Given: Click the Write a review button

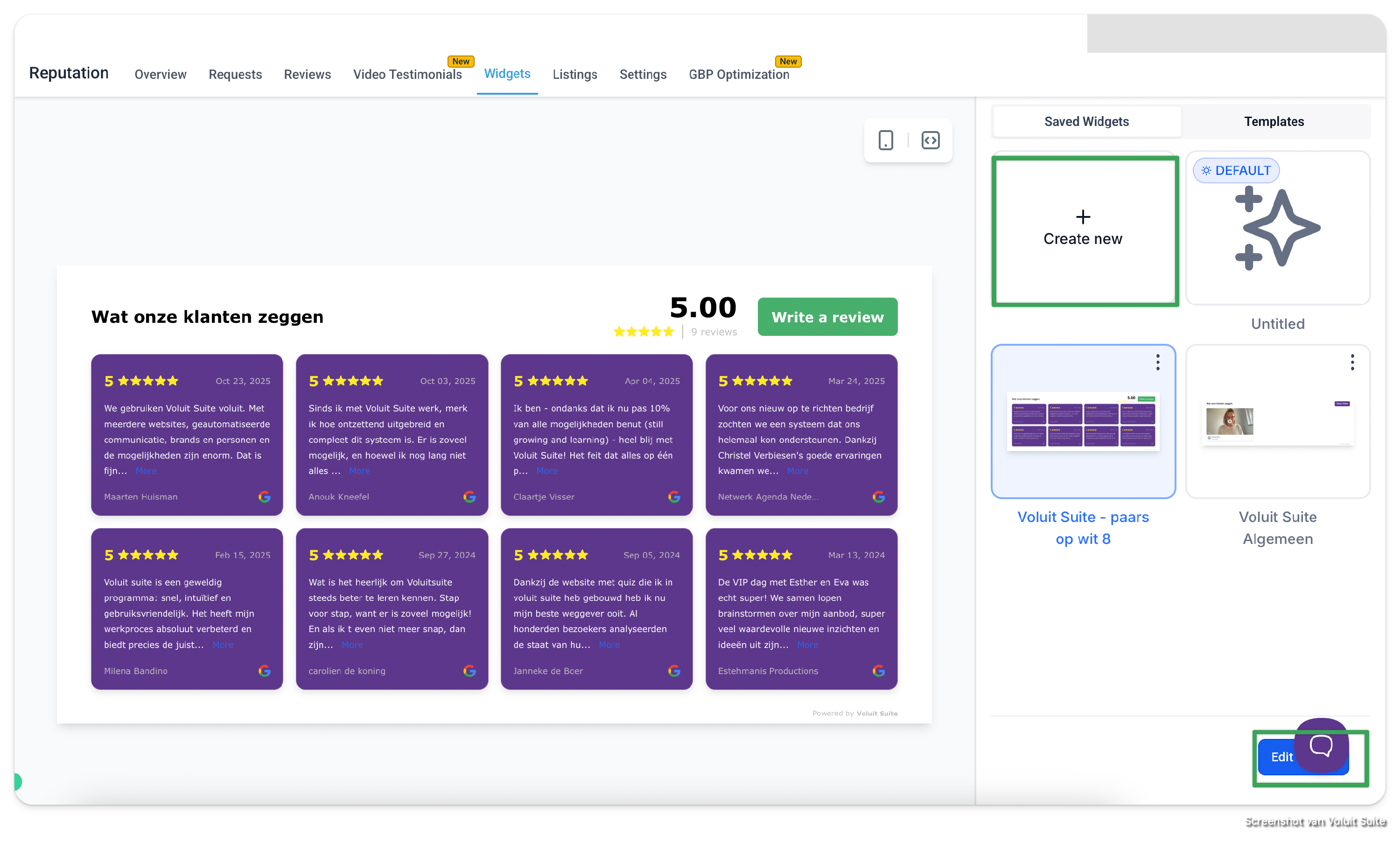Looking at the screenshot, I should (827, 317).
